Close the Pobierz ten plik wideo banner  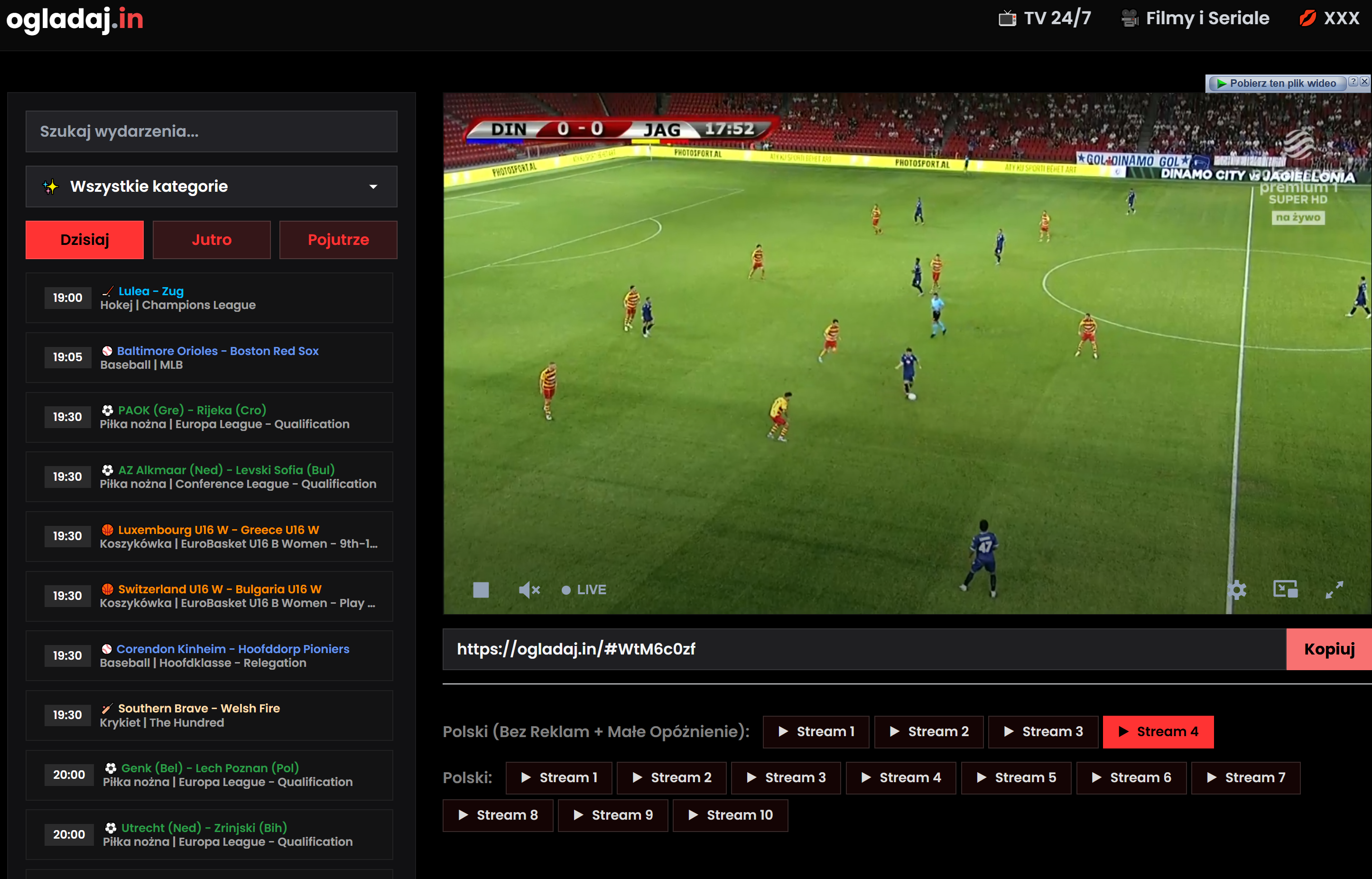pos(1364,82)
